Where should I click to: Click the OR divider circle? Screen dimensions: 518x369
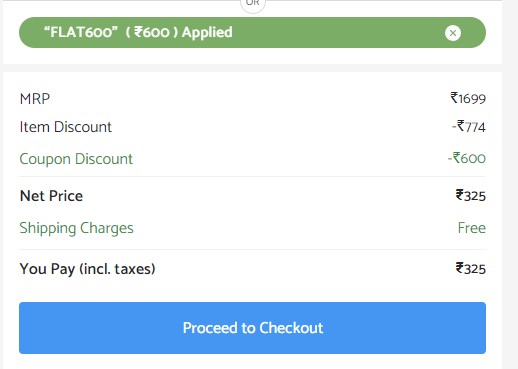tap(253, 4)
